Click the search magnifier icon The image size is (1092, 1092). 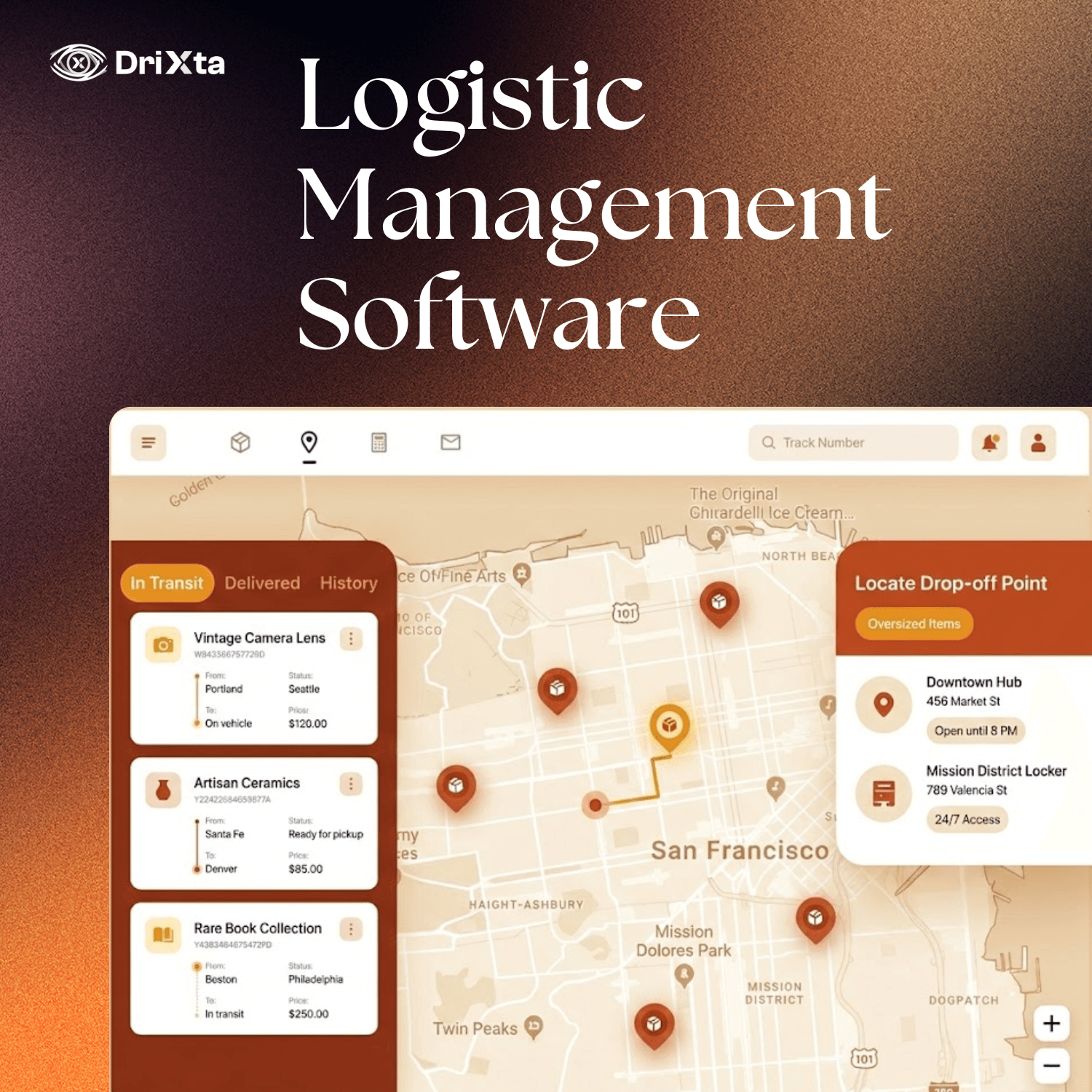pyautogui.click(x=768, y=443)
